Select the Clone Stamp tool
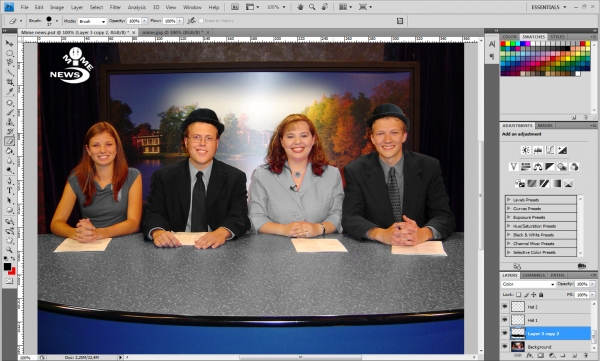 tap(9, 122)
